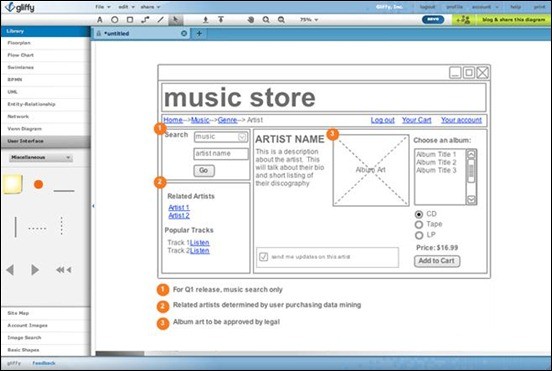Click the second magnifier zoom icon
This screenshot has height=371, width=552.
(x=281, y=20)
